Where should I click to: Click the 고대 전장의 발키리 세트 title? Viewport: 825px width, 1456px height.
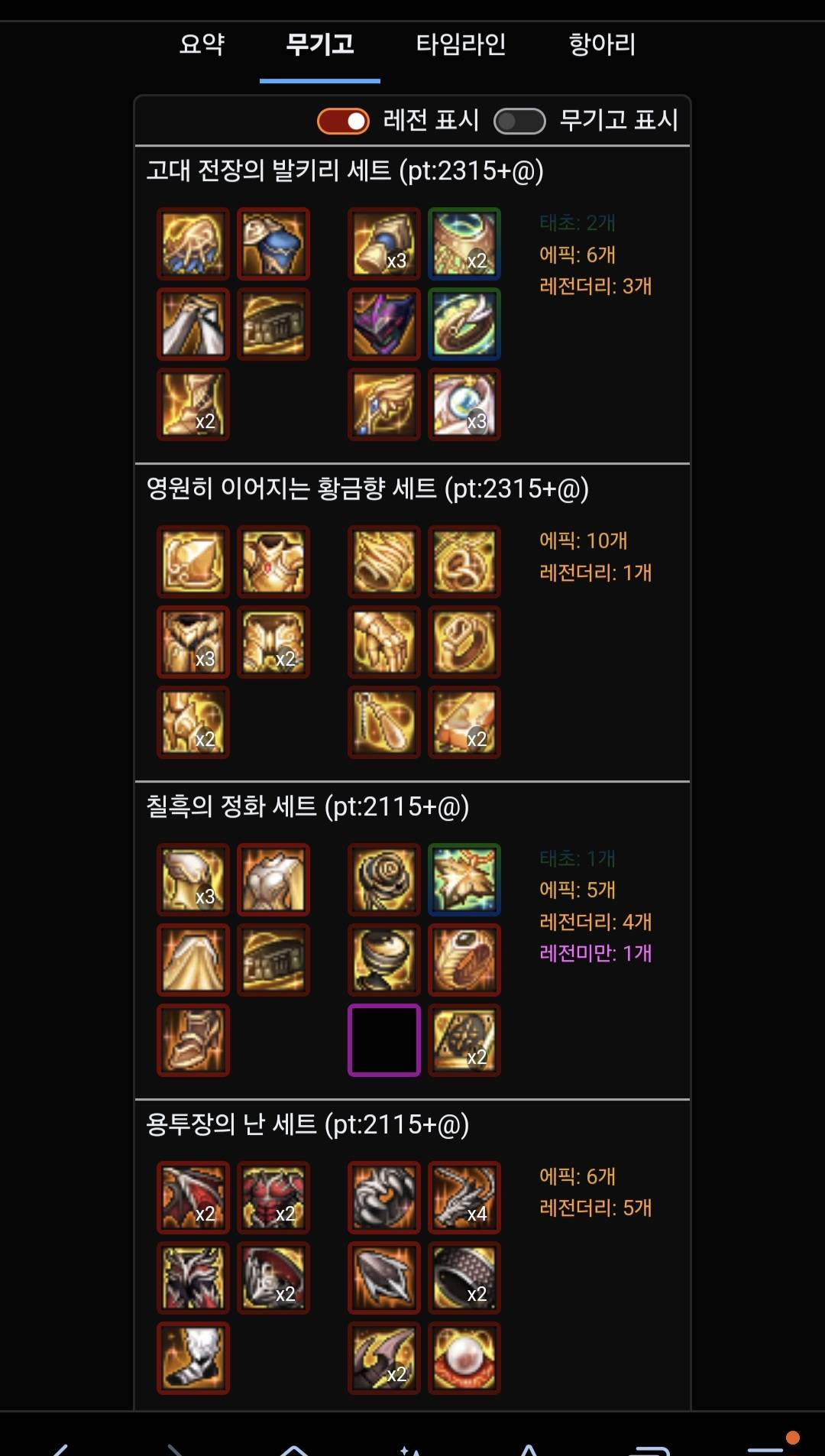click(345, 170)
